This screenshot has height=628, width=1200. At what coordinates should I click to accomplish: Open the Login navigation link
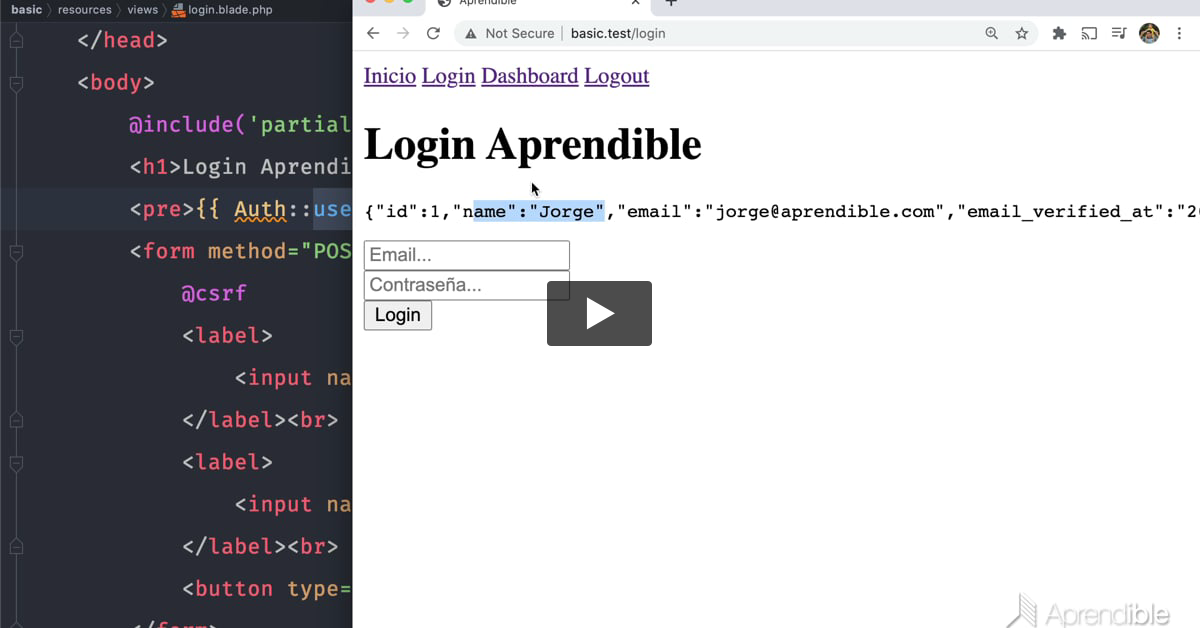448,76
